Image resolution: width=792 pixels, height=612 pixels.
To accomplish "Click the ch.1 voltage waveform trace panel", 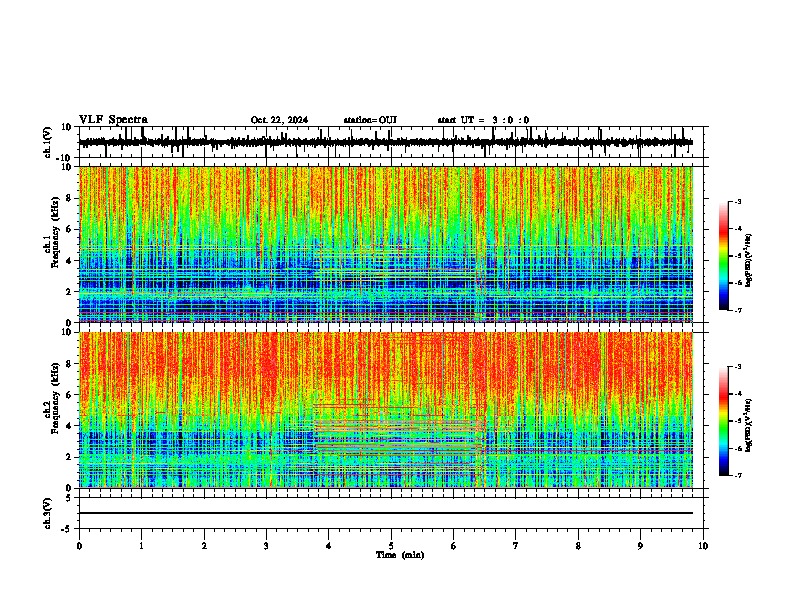I will pos(391,142).
